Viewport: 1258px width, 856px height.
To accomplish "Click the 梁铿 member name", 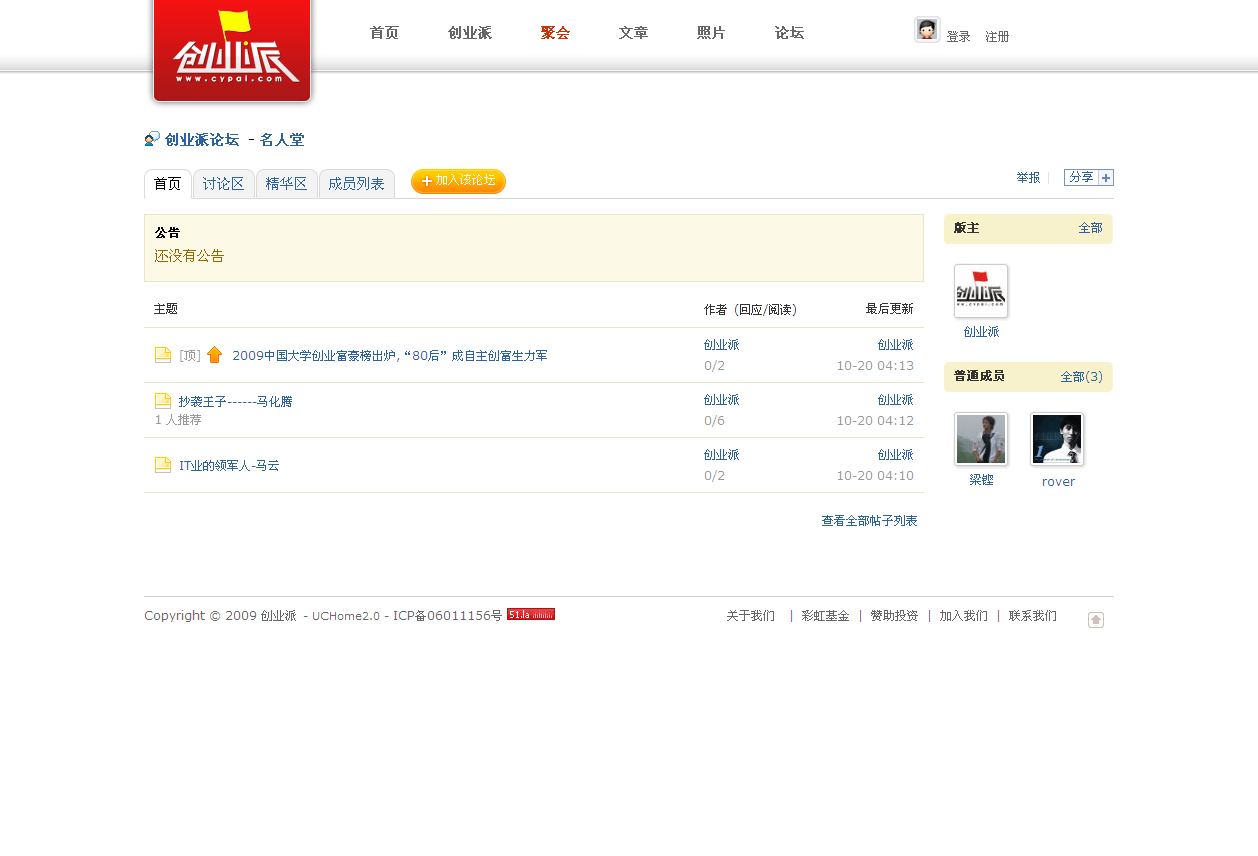I will click(x=981, y=480).
